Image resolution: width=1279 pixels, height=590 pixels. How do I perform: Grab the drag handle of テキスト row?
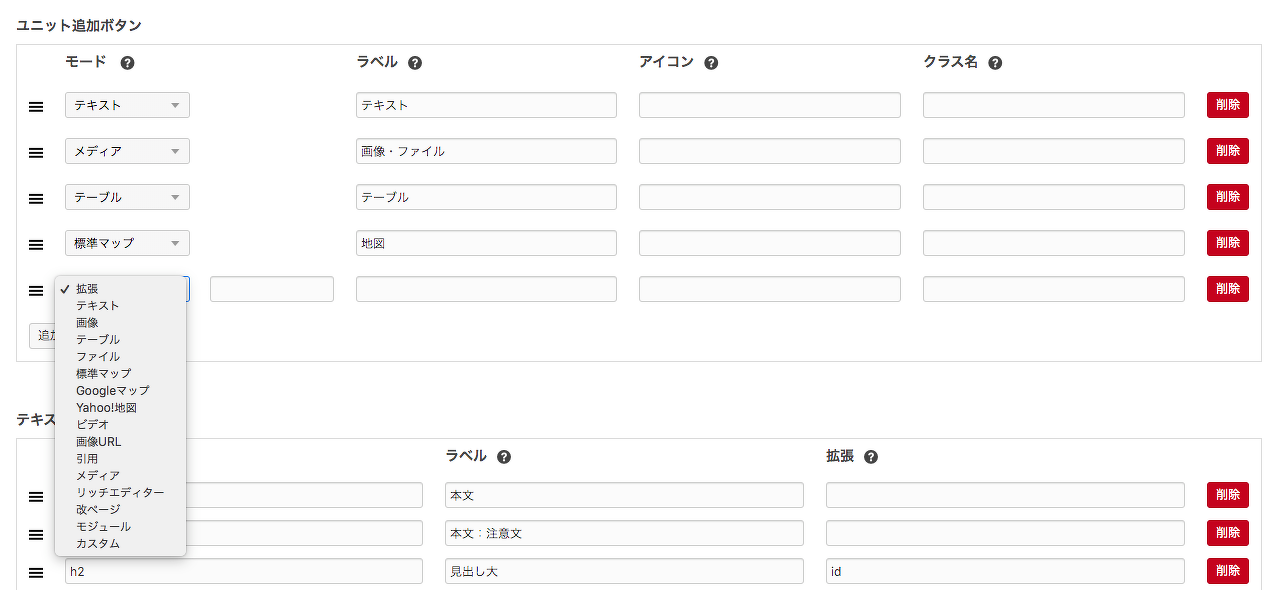[x=36, y=106]
